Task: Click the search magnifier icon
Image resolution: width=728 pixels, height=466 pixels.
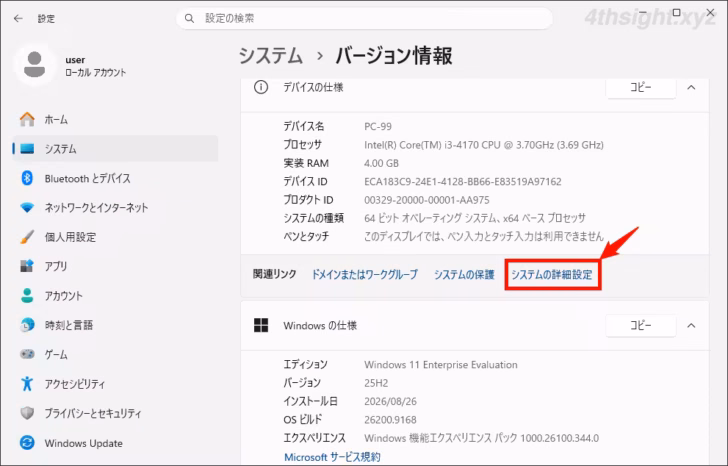Action: (x=189, y=18)
